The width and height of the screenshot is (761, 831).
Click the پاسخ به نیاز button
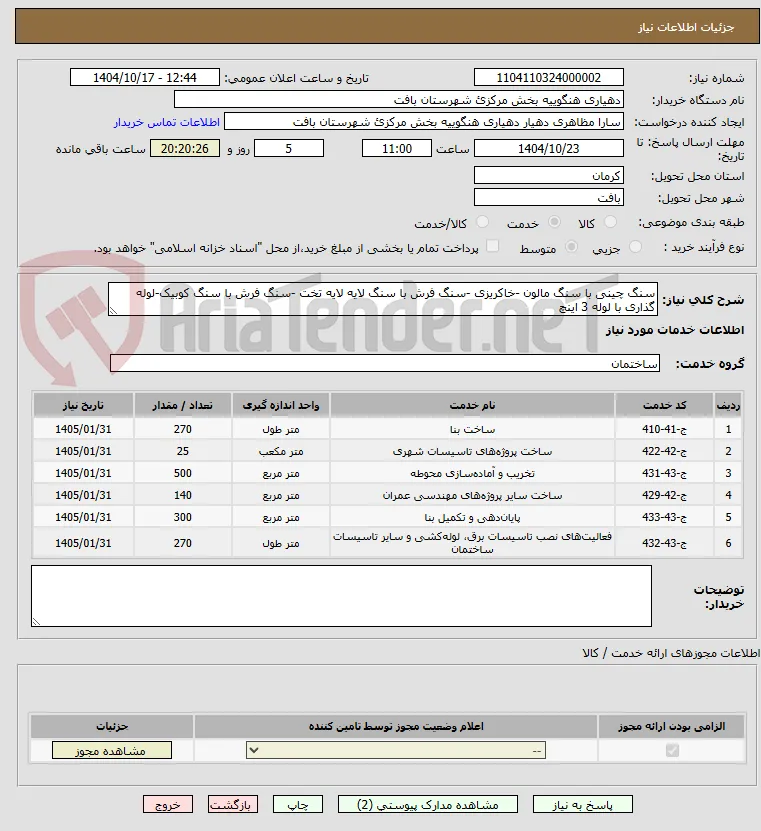pos(582,805)
